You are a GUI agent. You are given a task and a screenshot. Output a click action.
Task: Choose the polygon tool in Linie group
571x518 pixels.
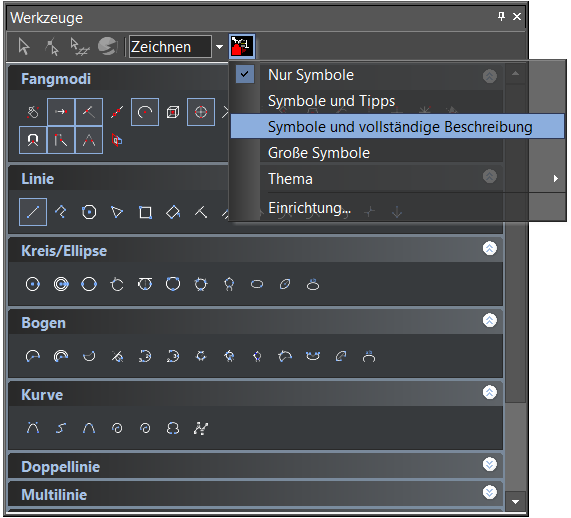pyautogui.click(x=89, y=212)
